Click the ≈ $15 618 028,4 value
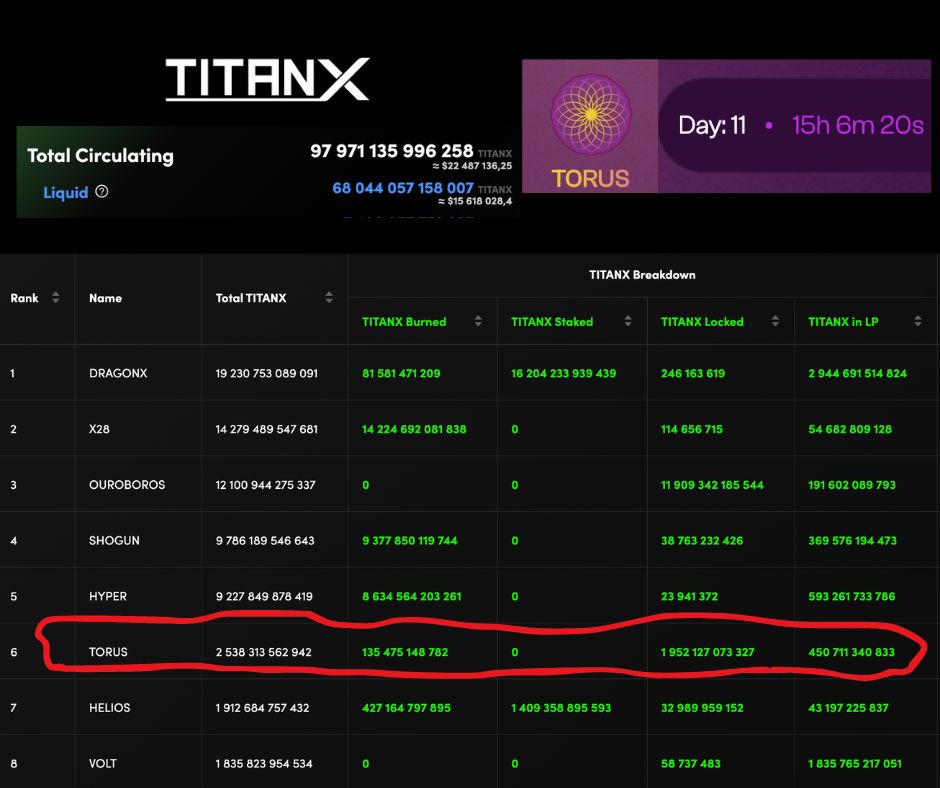This screenshot has height=788, width=940. [x=475, y=201]
